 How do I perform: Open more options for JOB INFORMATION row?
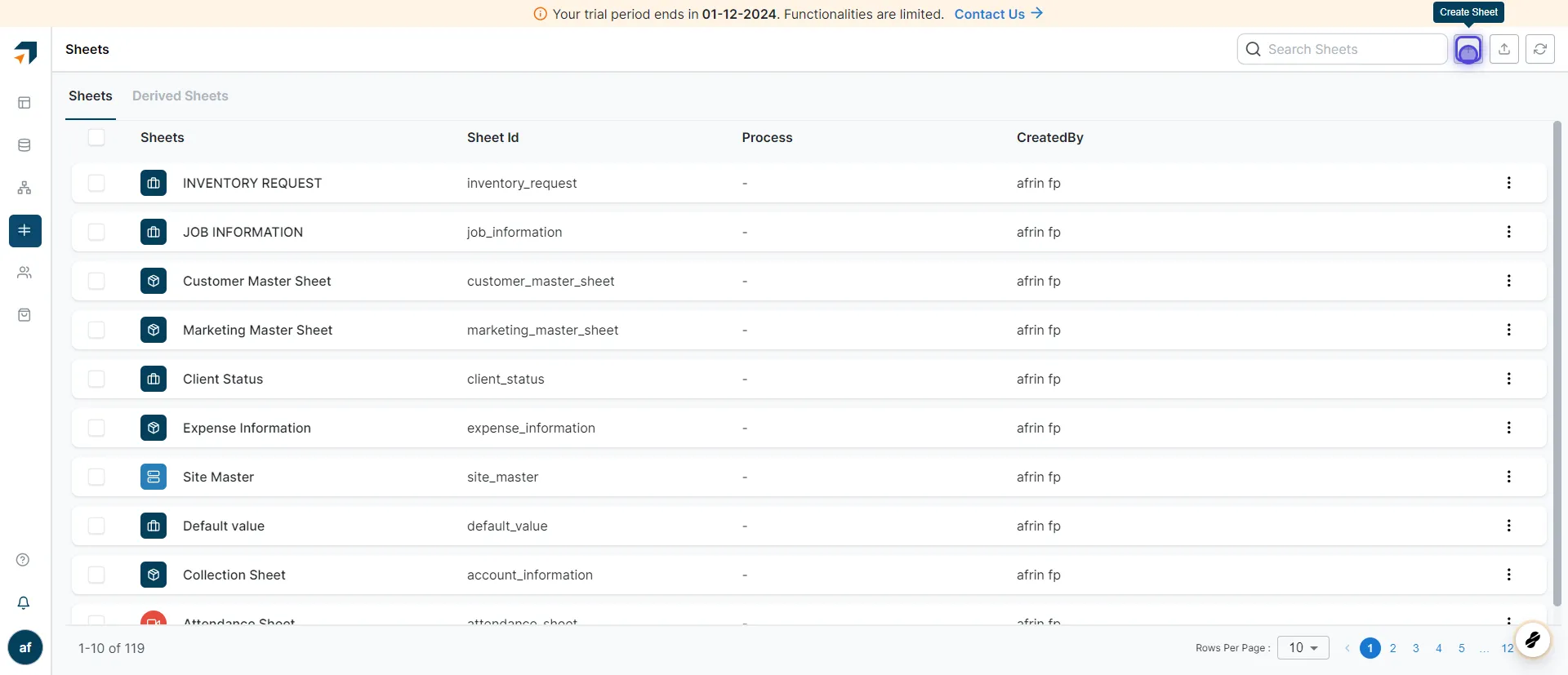1508,232
